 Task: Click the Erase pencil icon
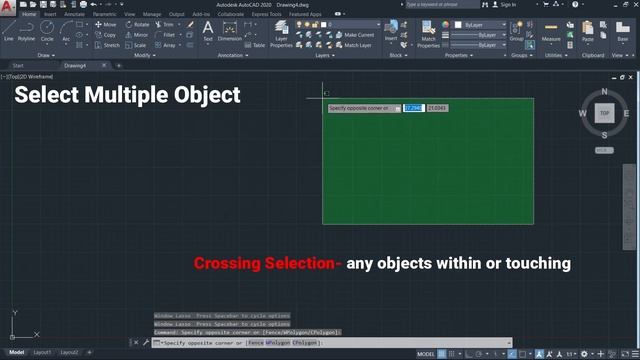(x=190, y=24)
